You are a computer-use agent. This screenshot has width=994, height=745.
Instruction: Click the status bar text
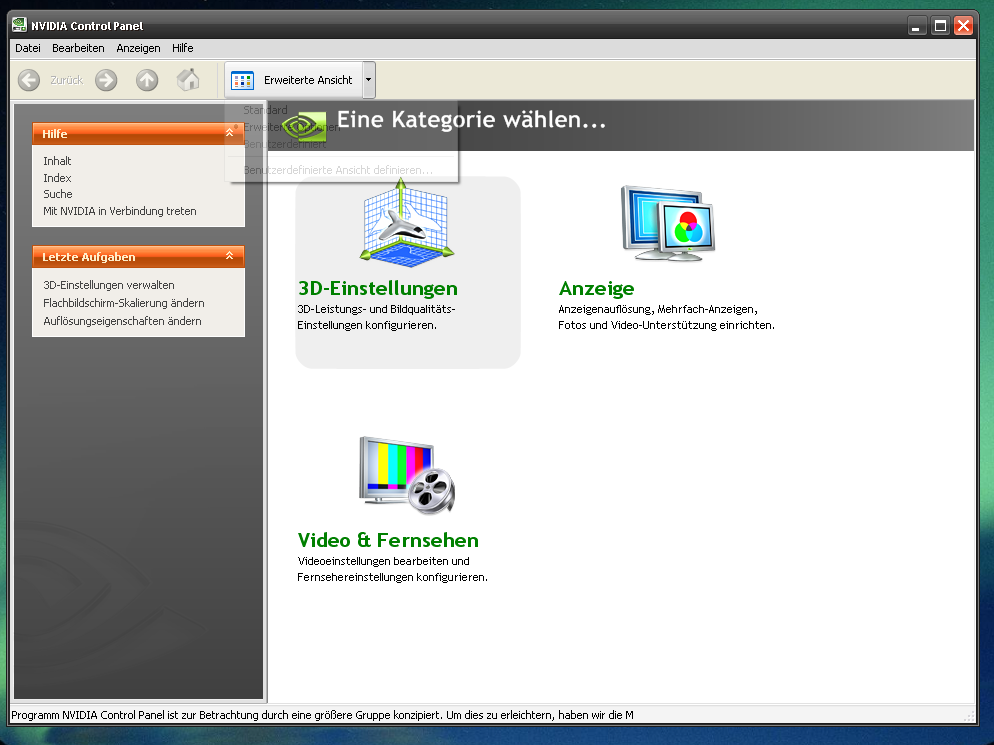pos(323,715)
